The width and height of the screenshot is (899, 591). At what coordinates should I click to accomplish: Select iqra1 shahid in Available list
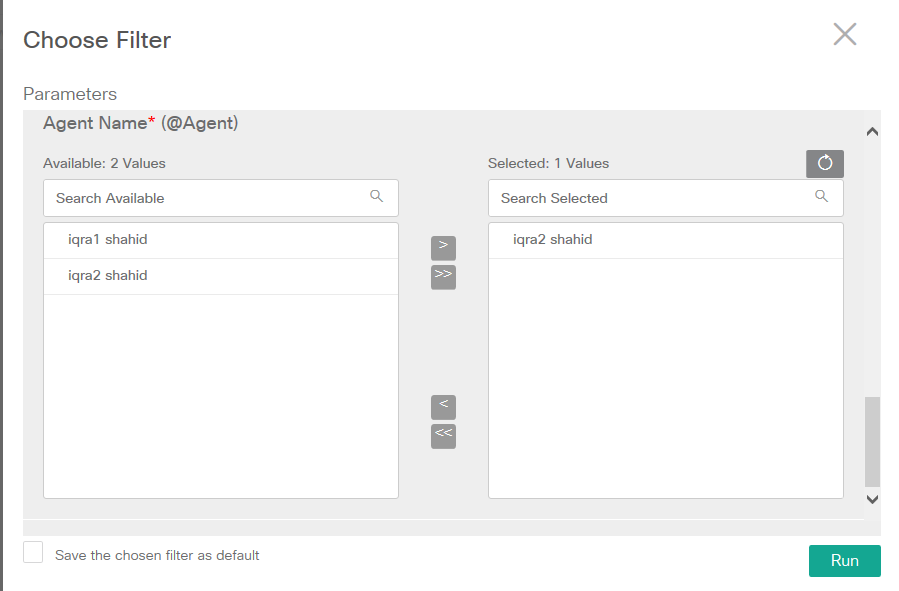point(108,240)
